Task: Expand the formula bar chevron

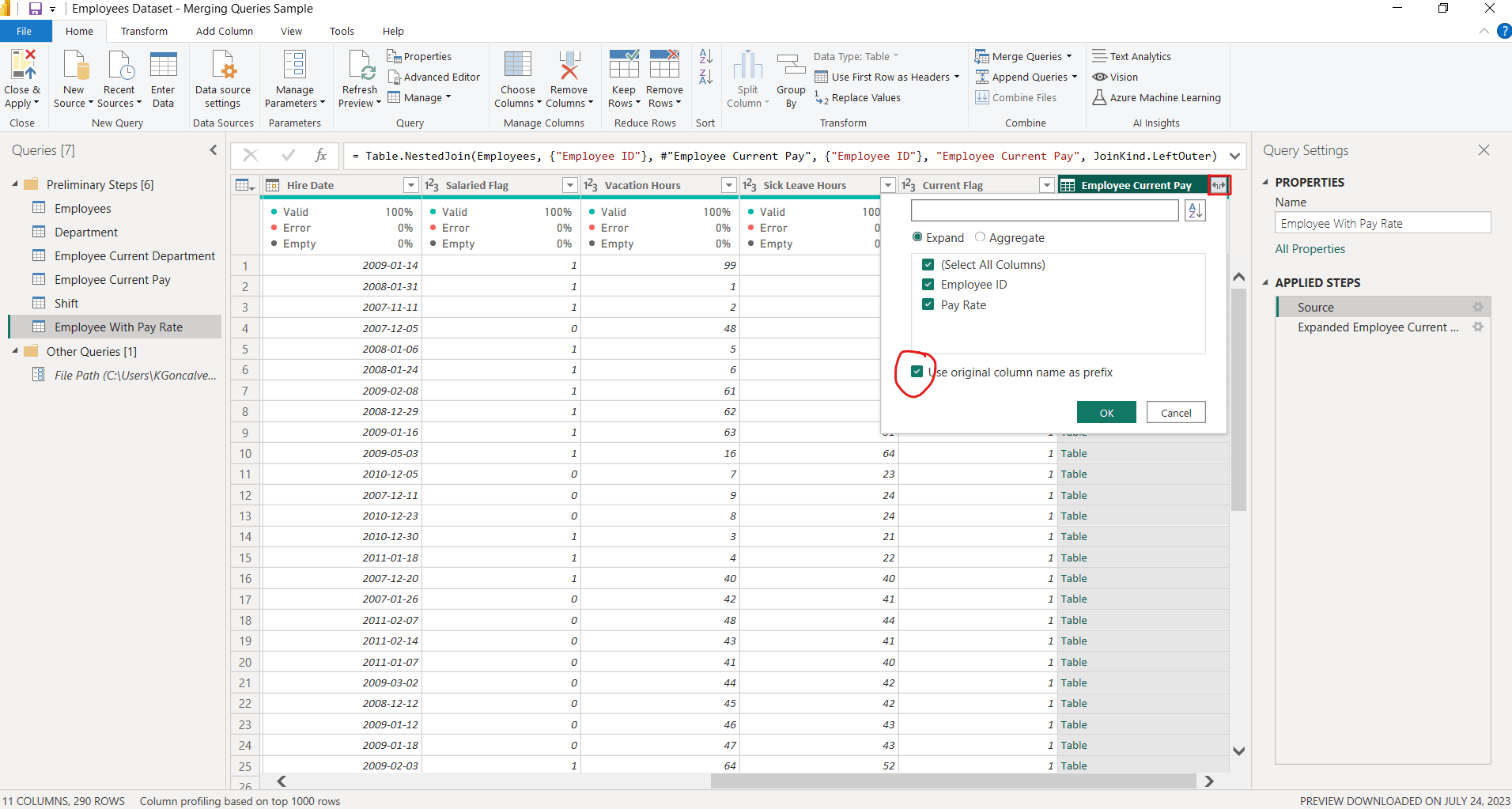Action: click(x=1234, y=156)
